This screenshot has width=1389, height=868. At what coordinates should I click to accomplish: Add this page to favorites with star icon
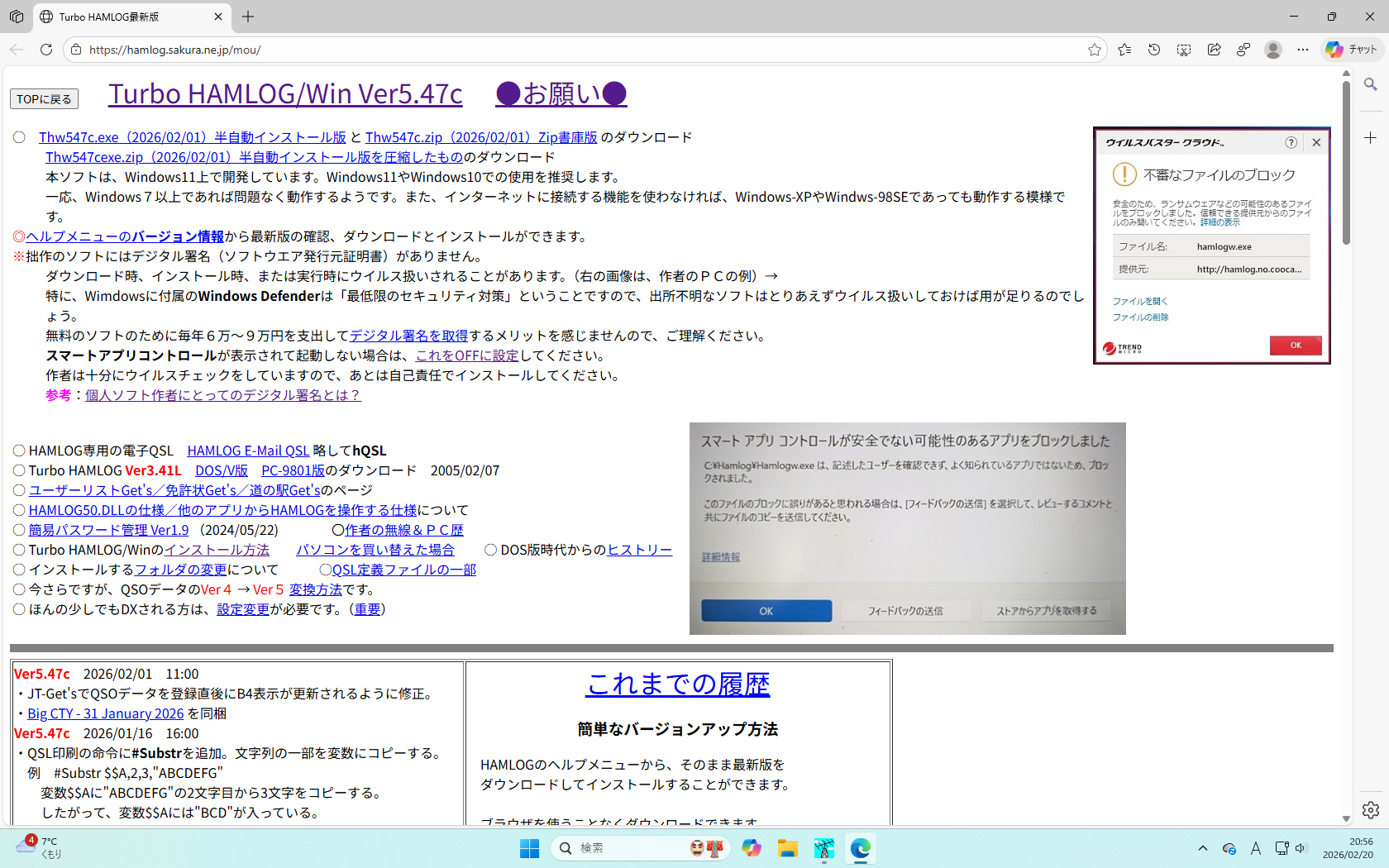[1095, 50]
